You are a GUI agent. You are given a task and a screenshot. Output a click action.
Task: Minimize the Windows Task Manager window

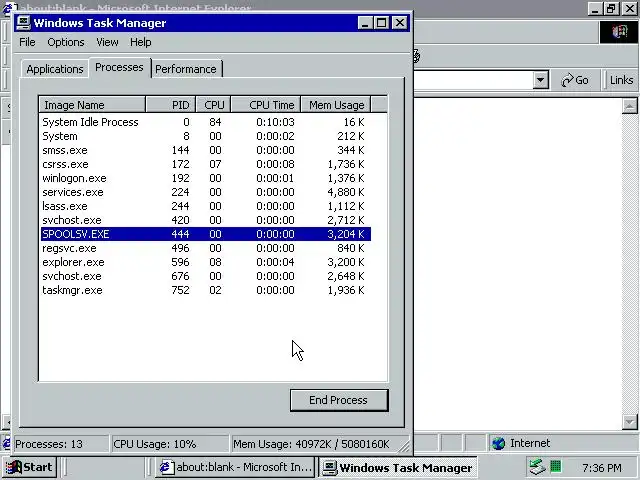(x=365, y=23)
